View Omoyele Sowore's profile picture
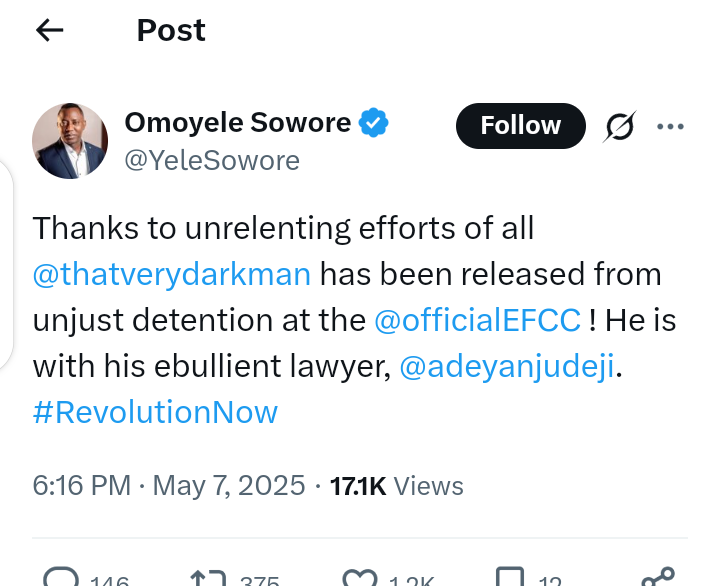 [70, 141]
